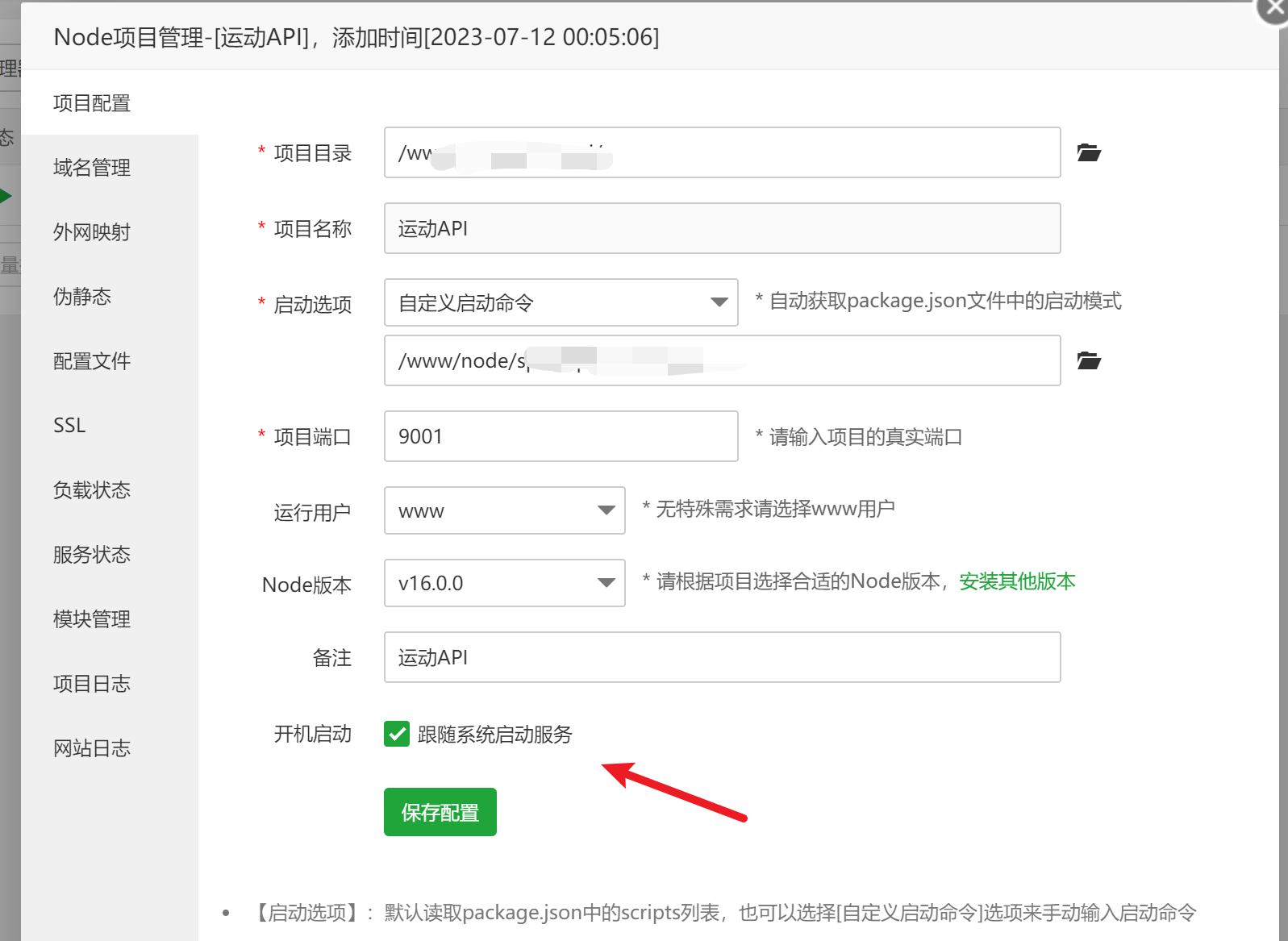Click the 开机启动 label

(313, 734)
